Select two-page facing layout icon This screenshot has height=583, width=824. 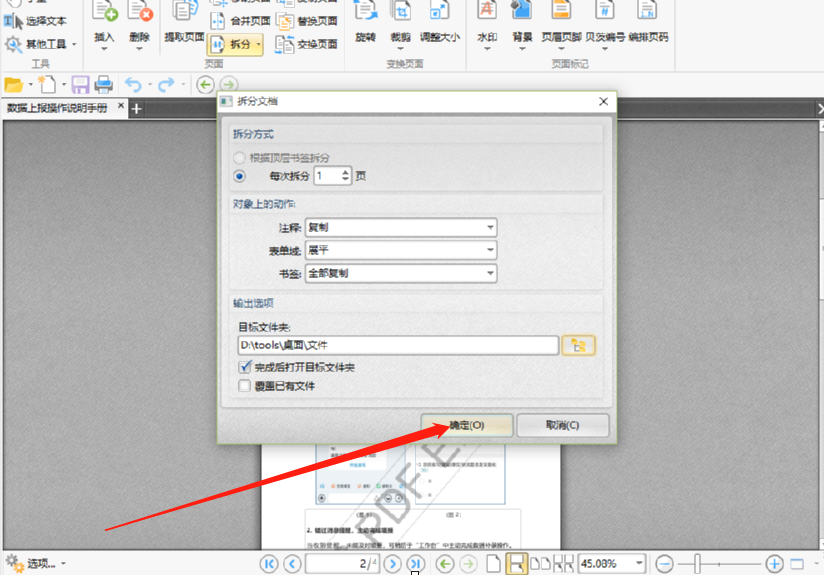540,564
